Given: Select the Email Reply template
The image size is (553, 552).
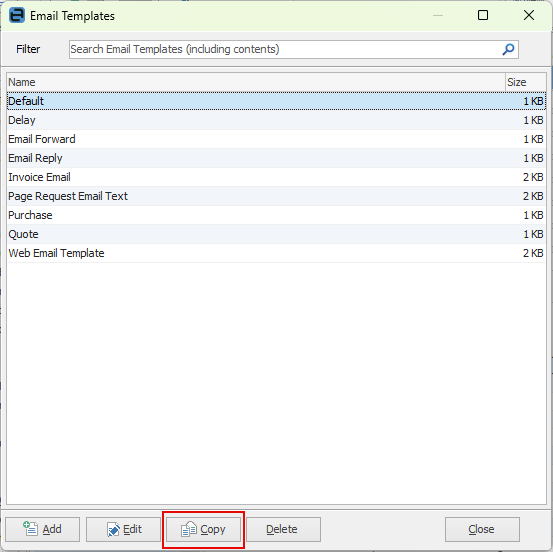Looking at the screenshot, I should click(276, 158).
